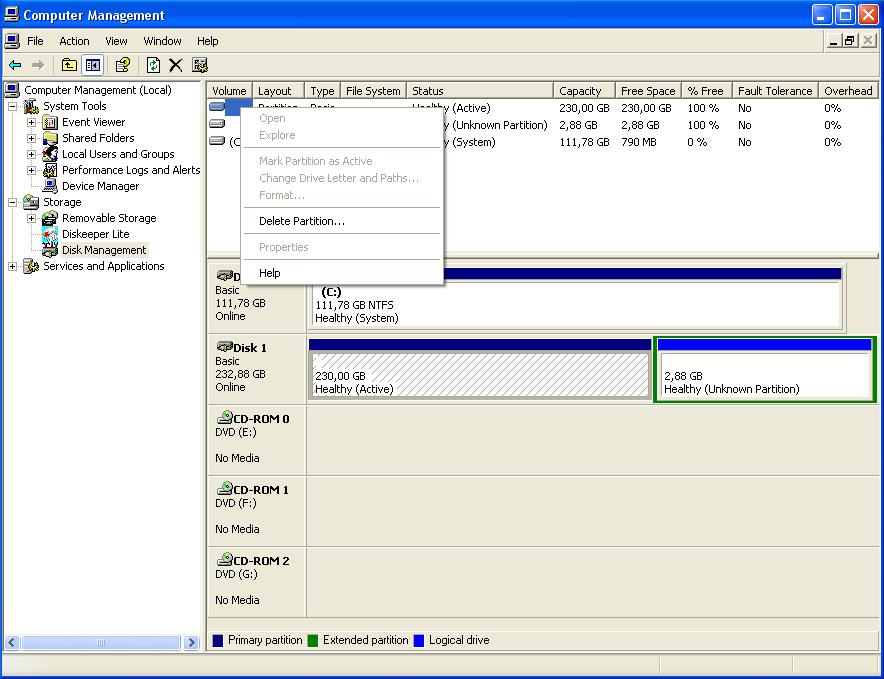The image size is (884, 679).
Task: Collapse the Storage tree node
Action: (12, 202)
